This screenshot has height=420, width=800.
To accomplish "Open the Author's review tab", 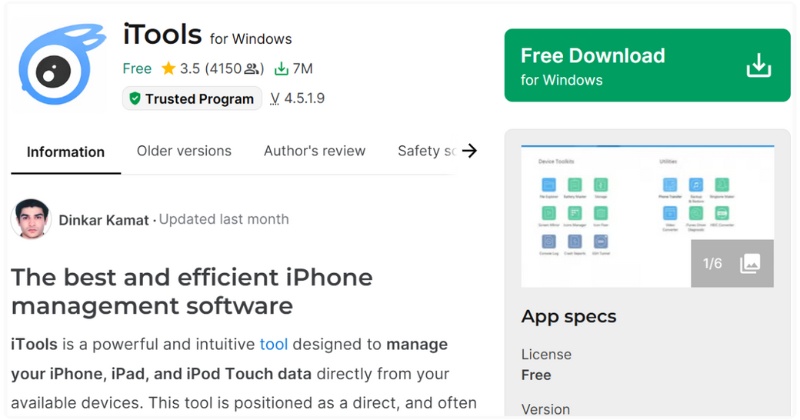I will click(314, 151).
